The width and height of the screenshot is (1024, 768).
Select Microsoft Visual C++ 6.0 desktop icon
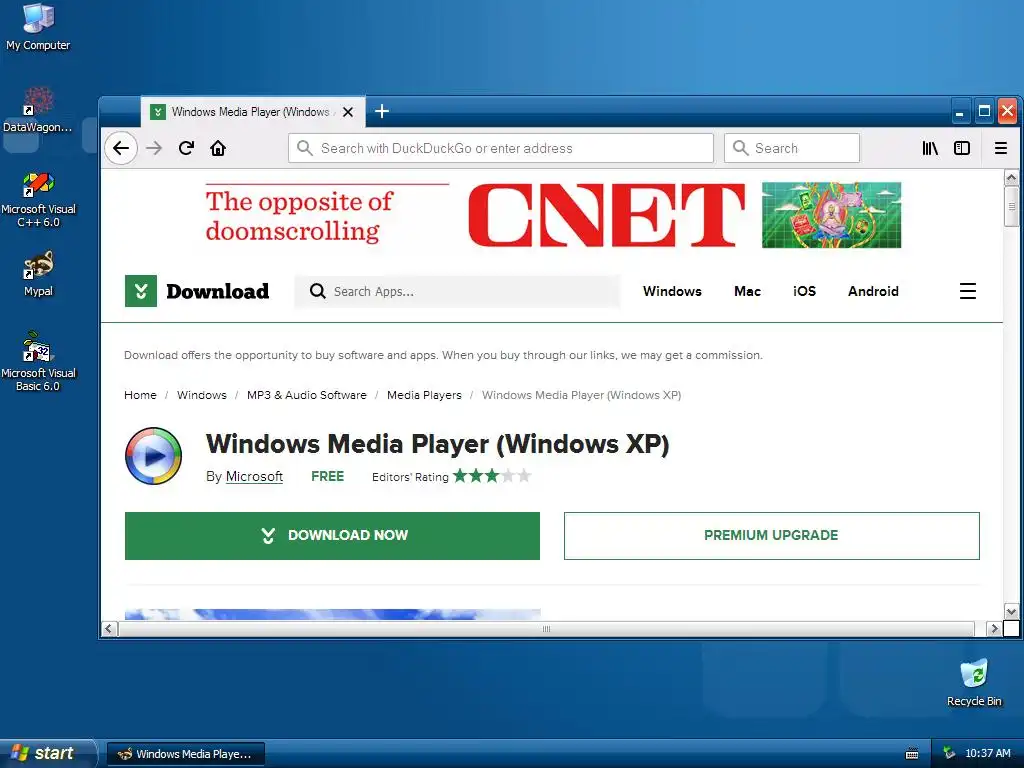[38, 200]
